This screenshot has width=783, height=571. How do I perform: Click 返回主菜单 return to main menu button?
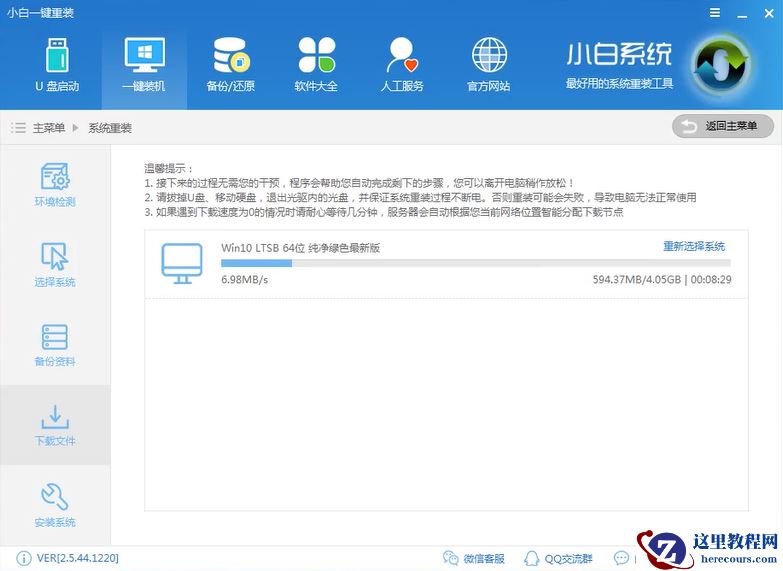723,126
